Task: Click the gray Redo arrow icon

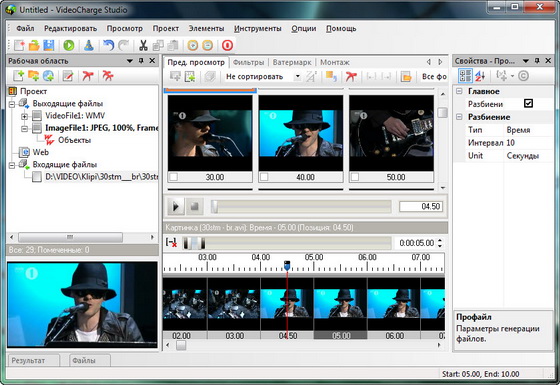Action: (x=123, y=45)
